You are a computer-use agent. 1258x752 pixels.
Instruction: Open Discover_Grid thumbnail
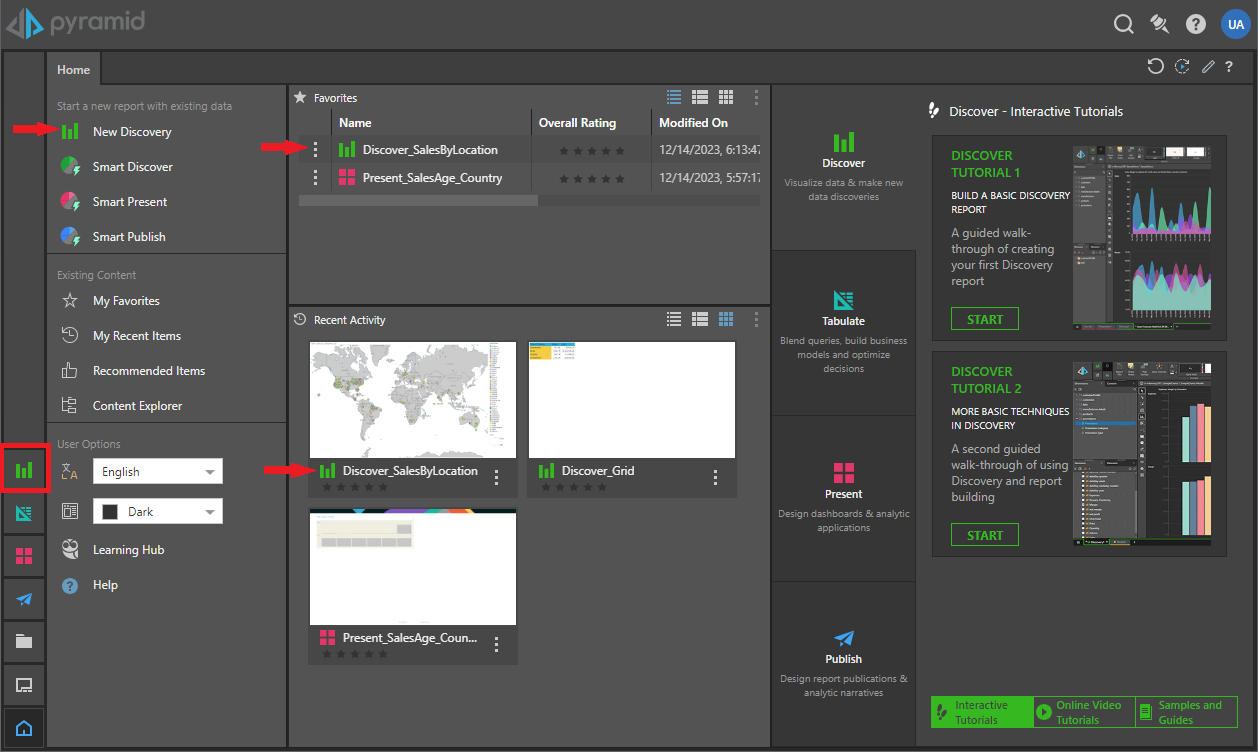[x=632, y=400]
